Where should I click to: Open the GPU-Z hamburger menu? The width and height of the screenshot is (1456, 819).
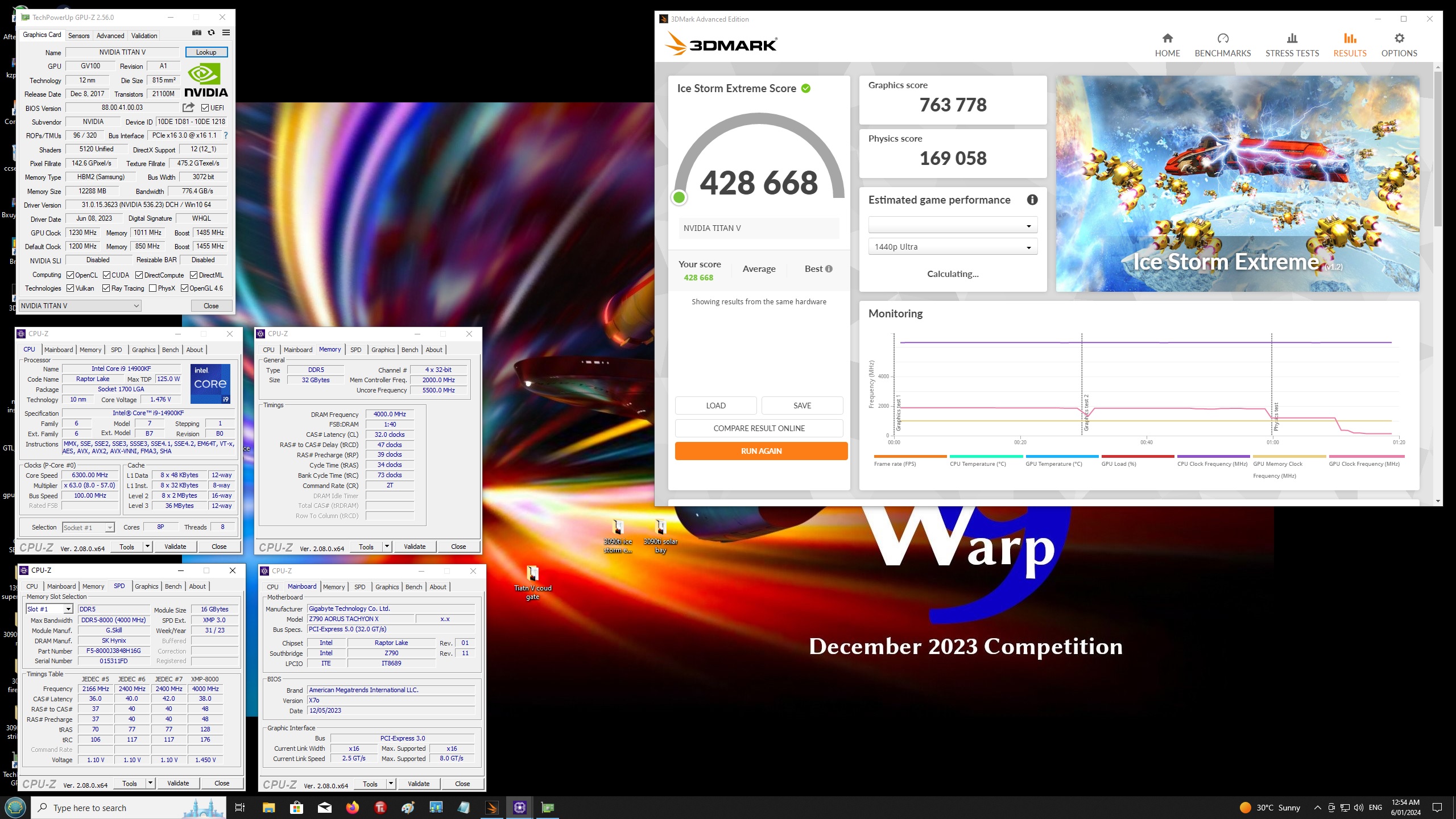226,33
